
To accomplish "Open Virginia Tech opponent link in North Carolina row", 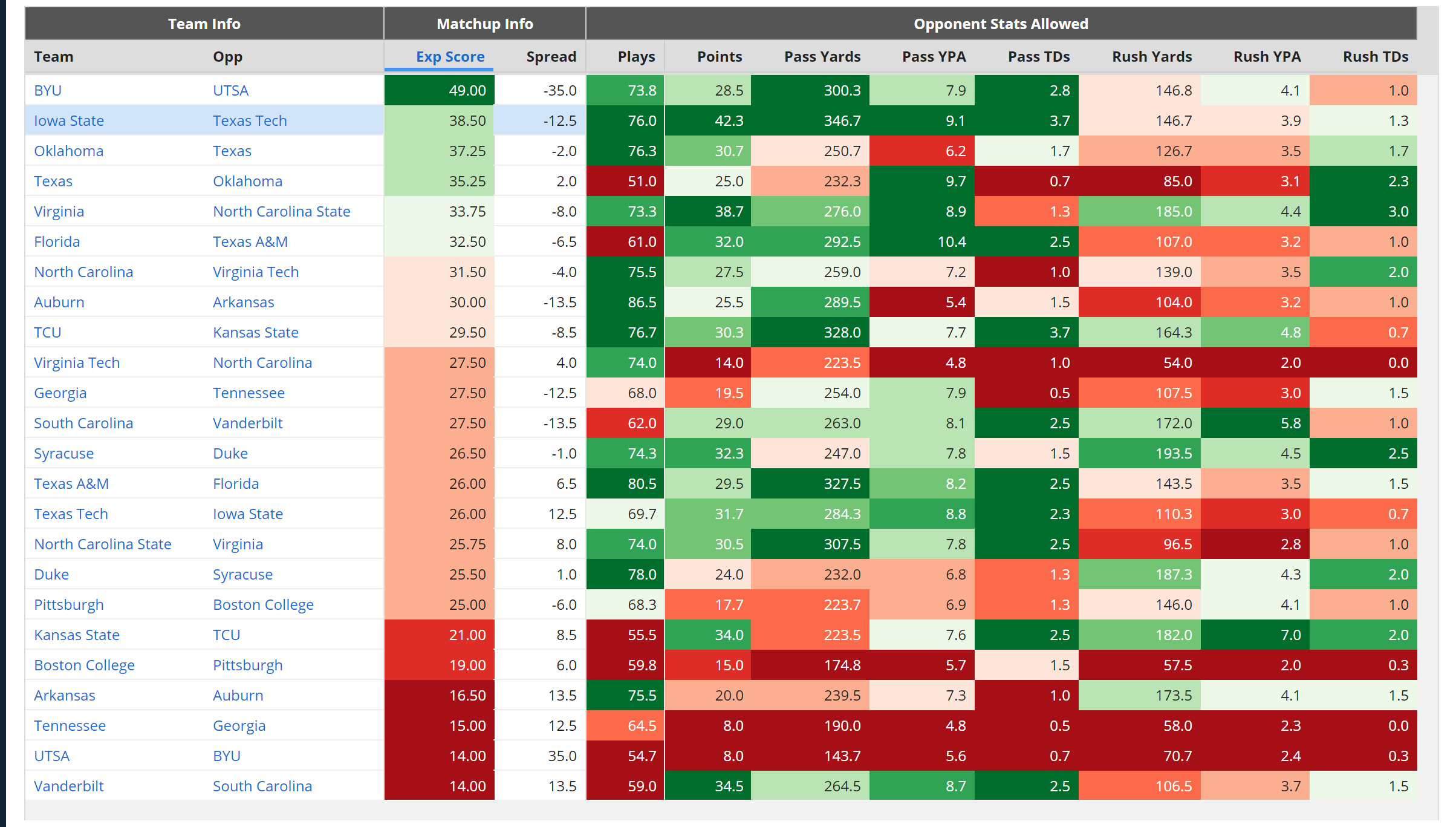I will pos(256,272).
